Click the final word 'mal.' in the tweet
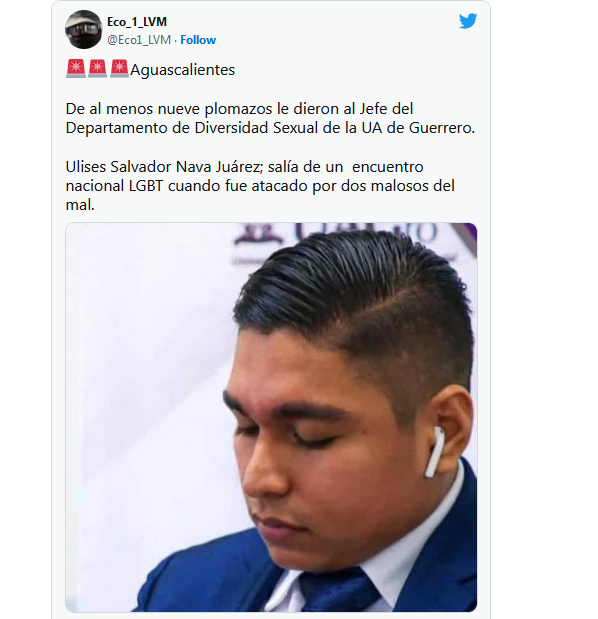Screen dimensions: 598x619 point(80,205)
